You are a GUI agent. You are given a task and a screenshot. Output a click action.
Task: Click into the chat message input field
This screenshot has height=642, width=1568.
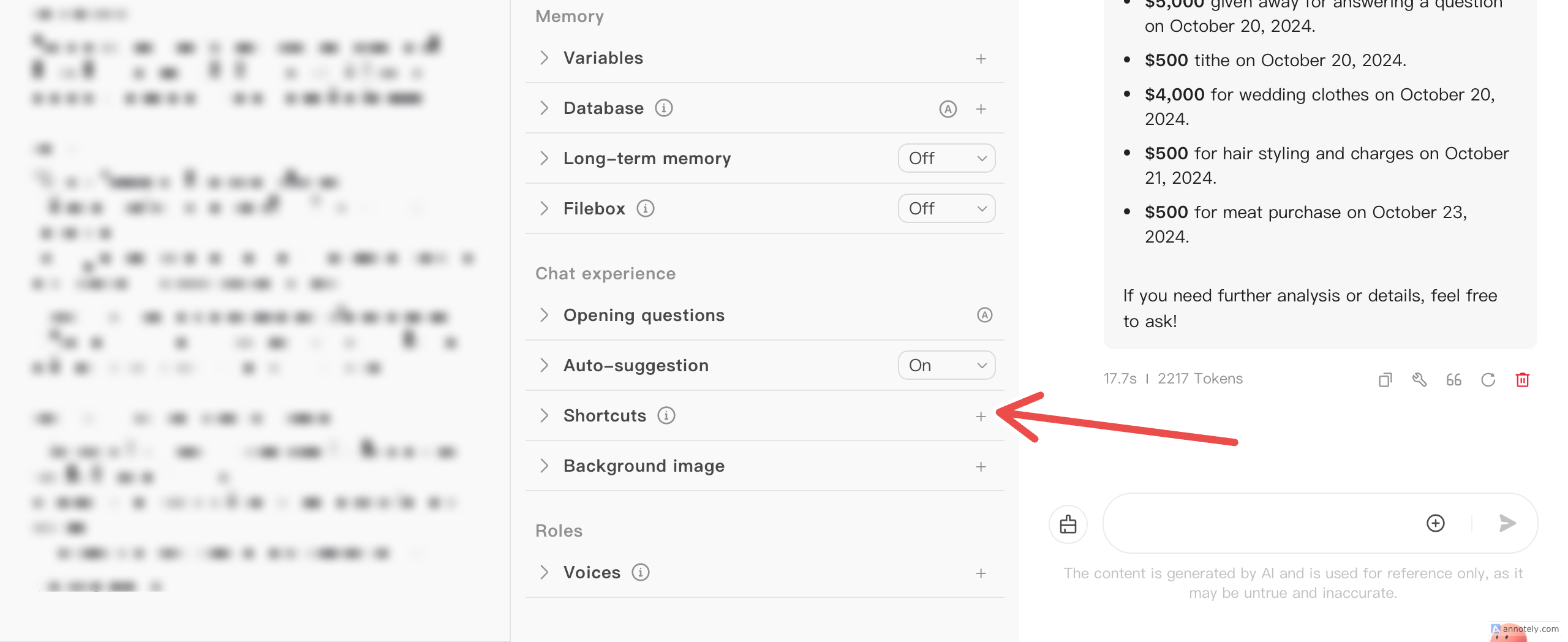[1262, 523]
